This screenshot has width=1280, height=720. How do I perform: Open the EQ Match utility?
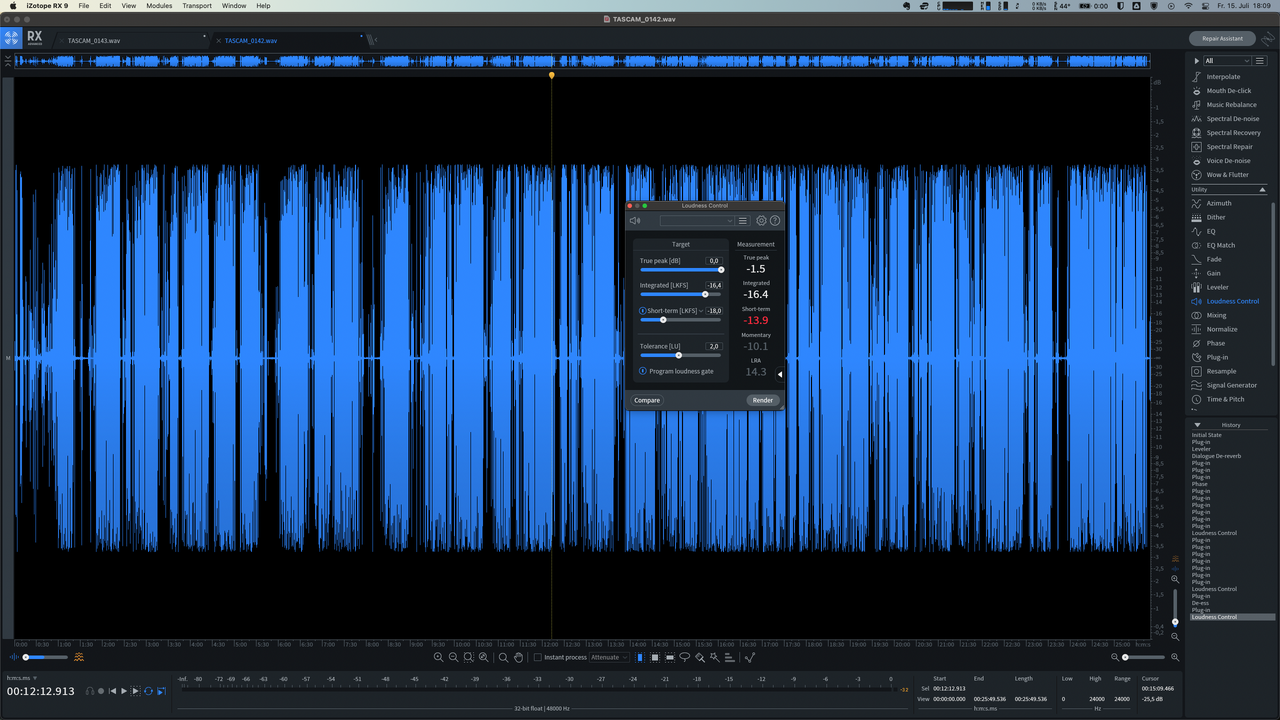(x=1220, y=245)
